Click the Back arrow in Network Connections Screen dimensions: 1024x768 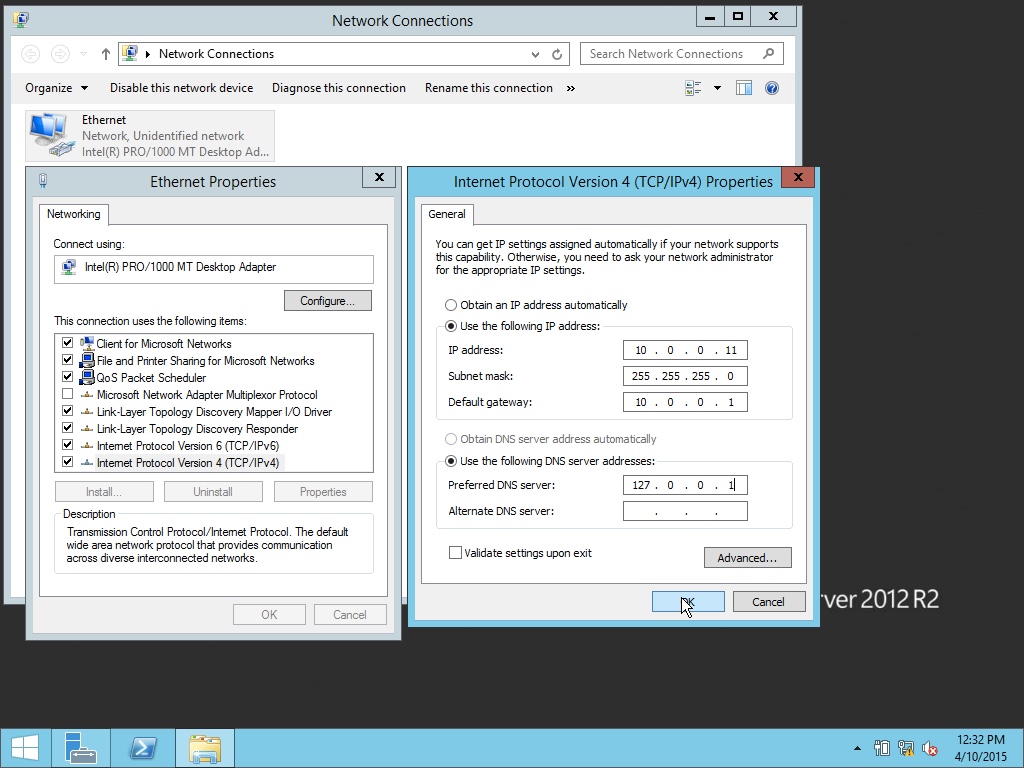pos(31,54)
